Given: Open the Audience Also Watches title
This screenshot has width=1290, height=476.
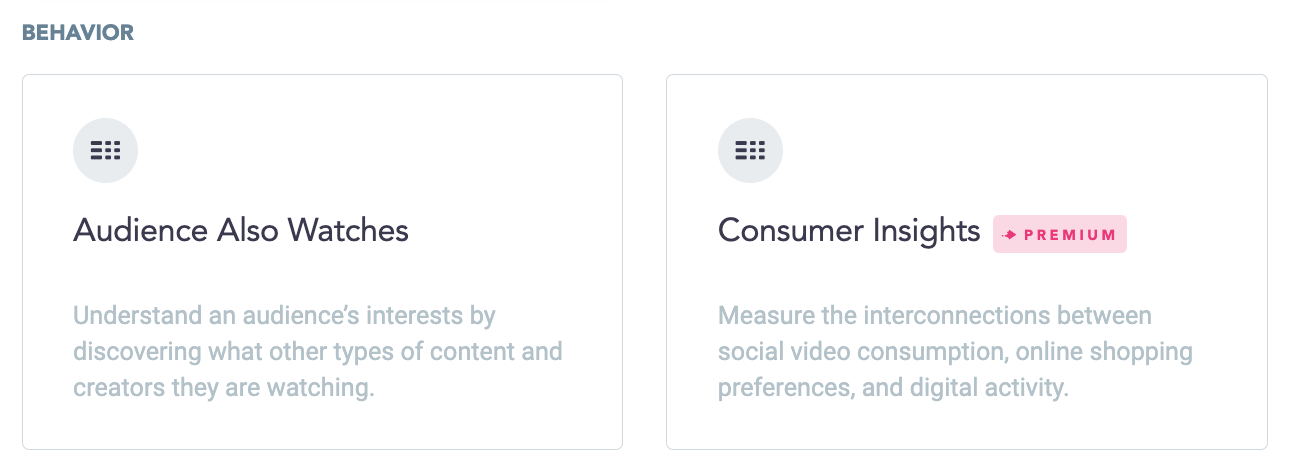Looking at the screenshot, I should (x=241, y=231).
